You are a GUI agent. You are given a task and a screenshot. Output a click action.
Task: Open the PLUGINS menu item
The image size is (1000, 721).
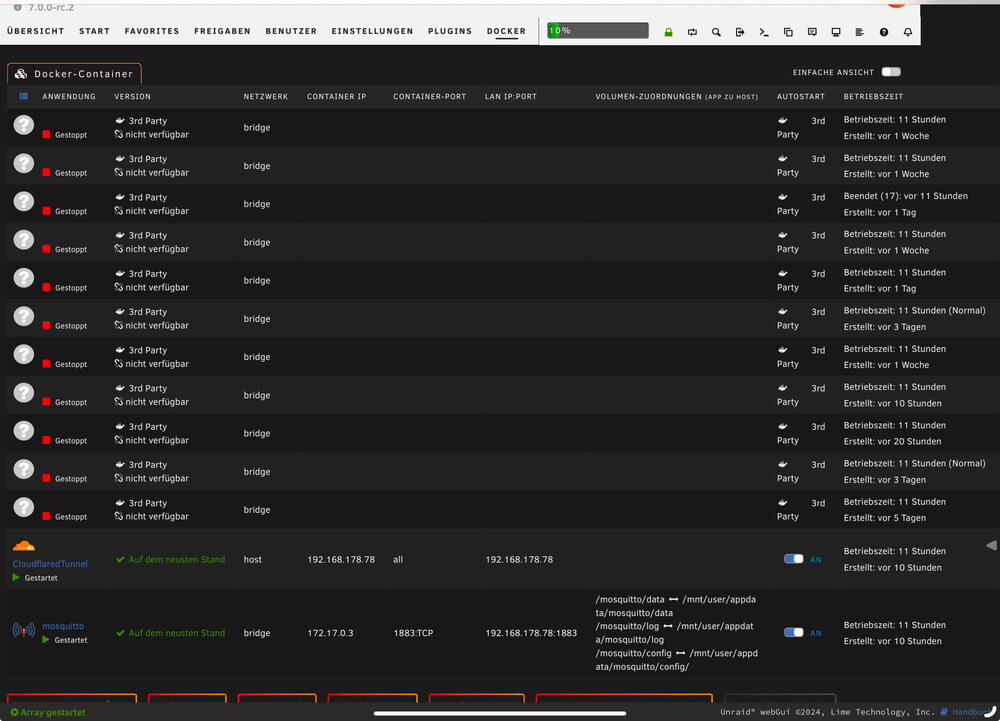point(450,31)
